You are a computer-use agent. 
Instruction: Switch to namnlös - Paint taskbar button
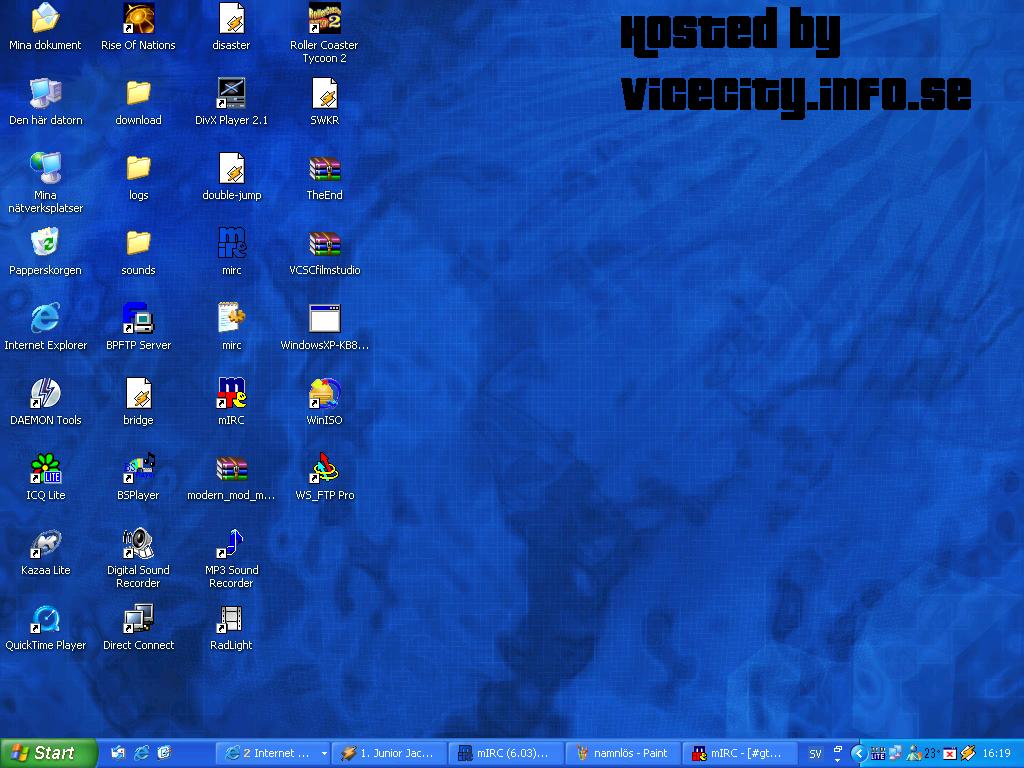[x=623, y=754]
